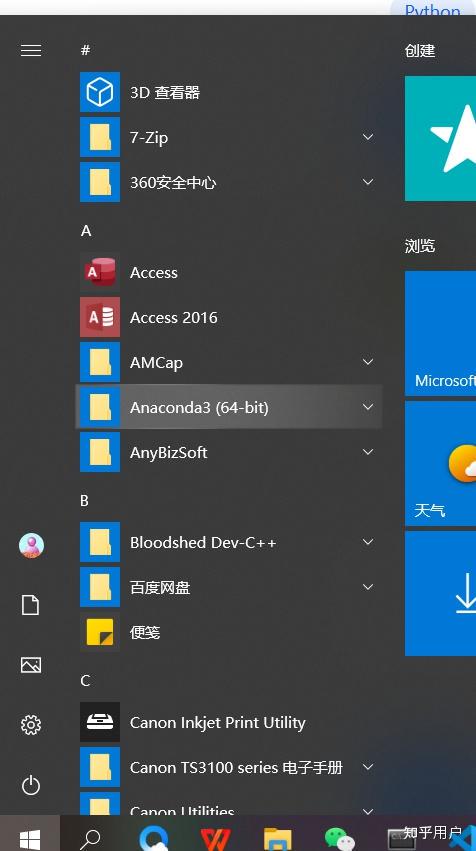
Task: Open the Documents sidebar icon
Action: pyautogui.click(x=30, y=605)
